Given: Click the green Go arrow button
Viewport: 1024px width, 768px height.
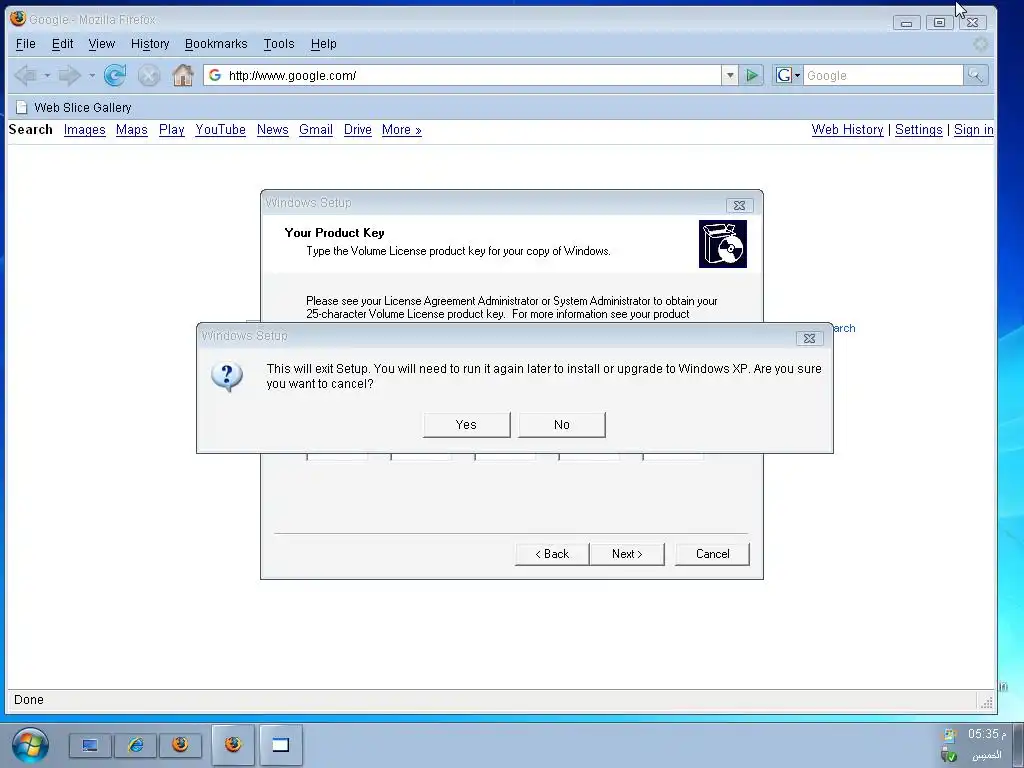Looking at the screenshot, I should (x=752, y=76).
